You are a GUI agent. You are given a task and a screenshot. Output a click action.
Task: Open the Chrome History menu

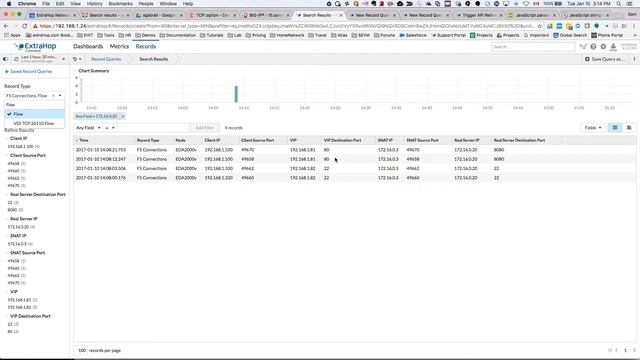tap(94, 4)
